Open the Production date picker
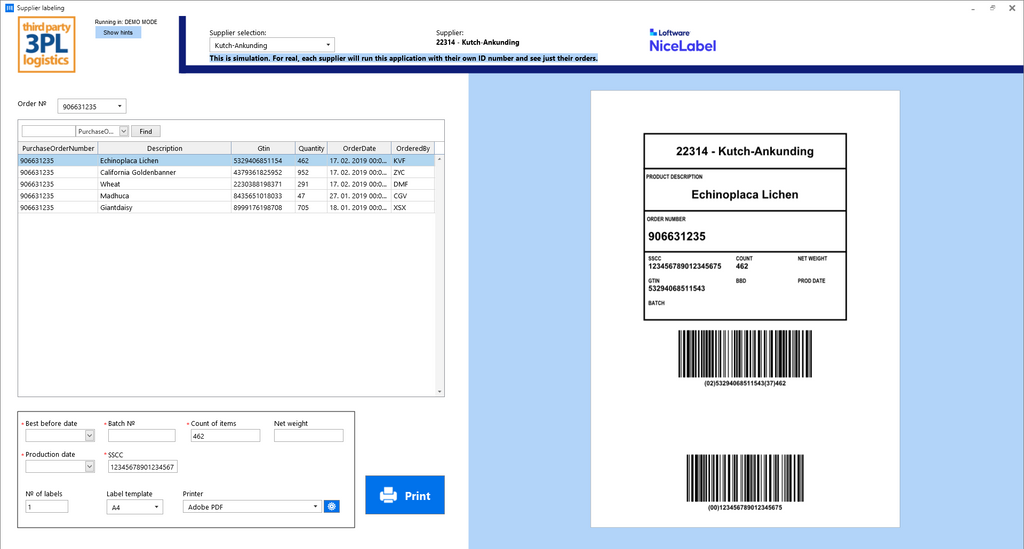This screenshot has width=1024, height=549. [x=89, y=467]
